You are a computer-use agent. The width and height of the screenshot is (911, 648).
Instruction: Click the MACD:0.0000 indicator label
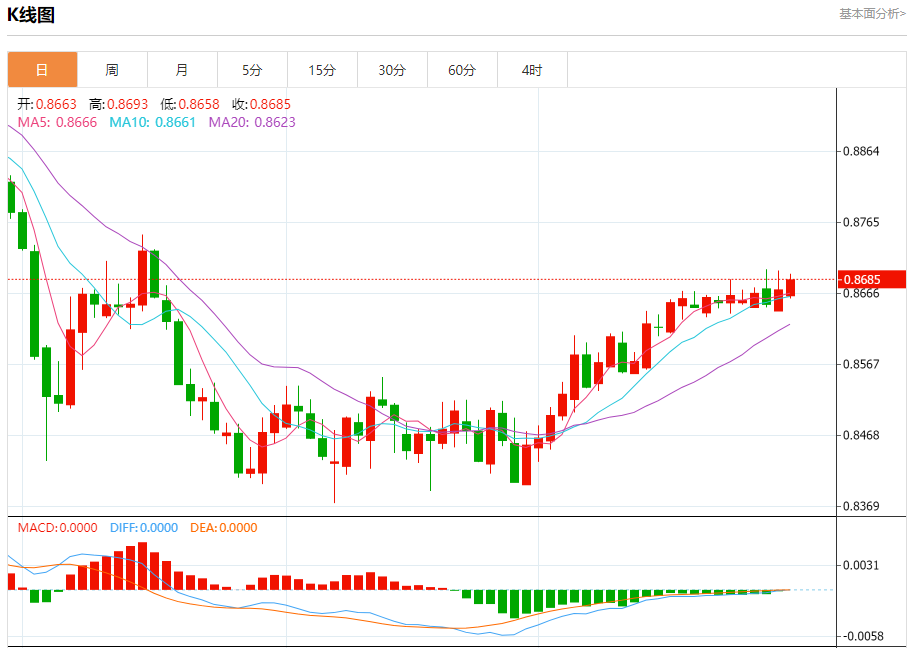tap(58, 528)
